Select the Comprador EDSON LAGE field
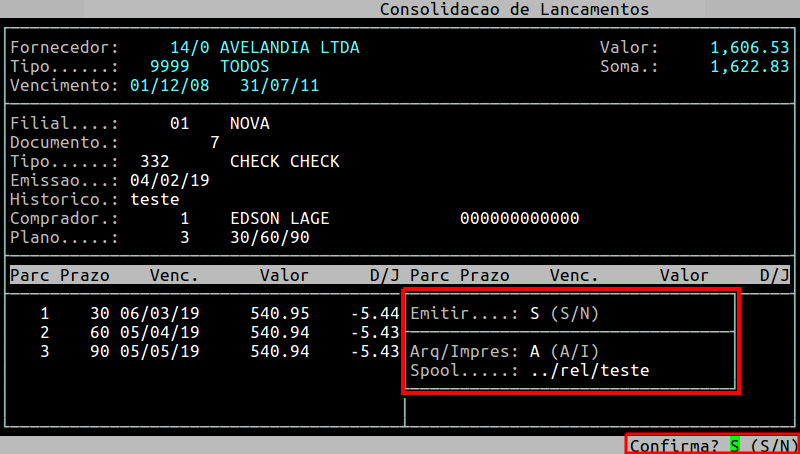Image resolution: width=800 pixels, height=454 pixels. [x=279, y=219]
